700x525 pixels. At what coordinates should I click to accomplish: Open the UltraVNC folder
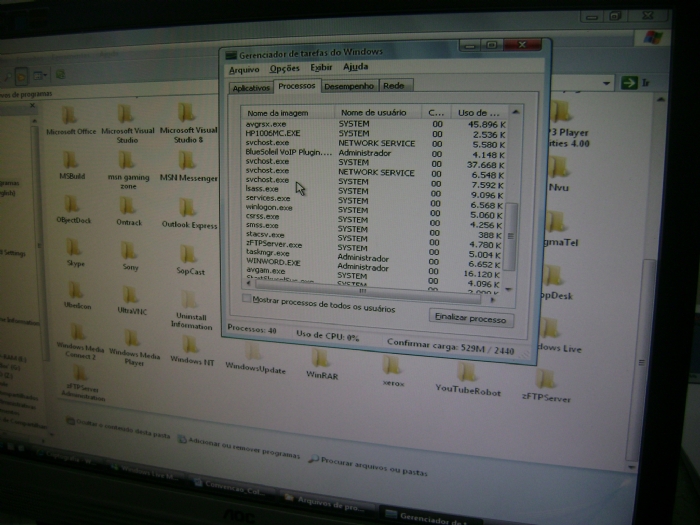(131, 300)
